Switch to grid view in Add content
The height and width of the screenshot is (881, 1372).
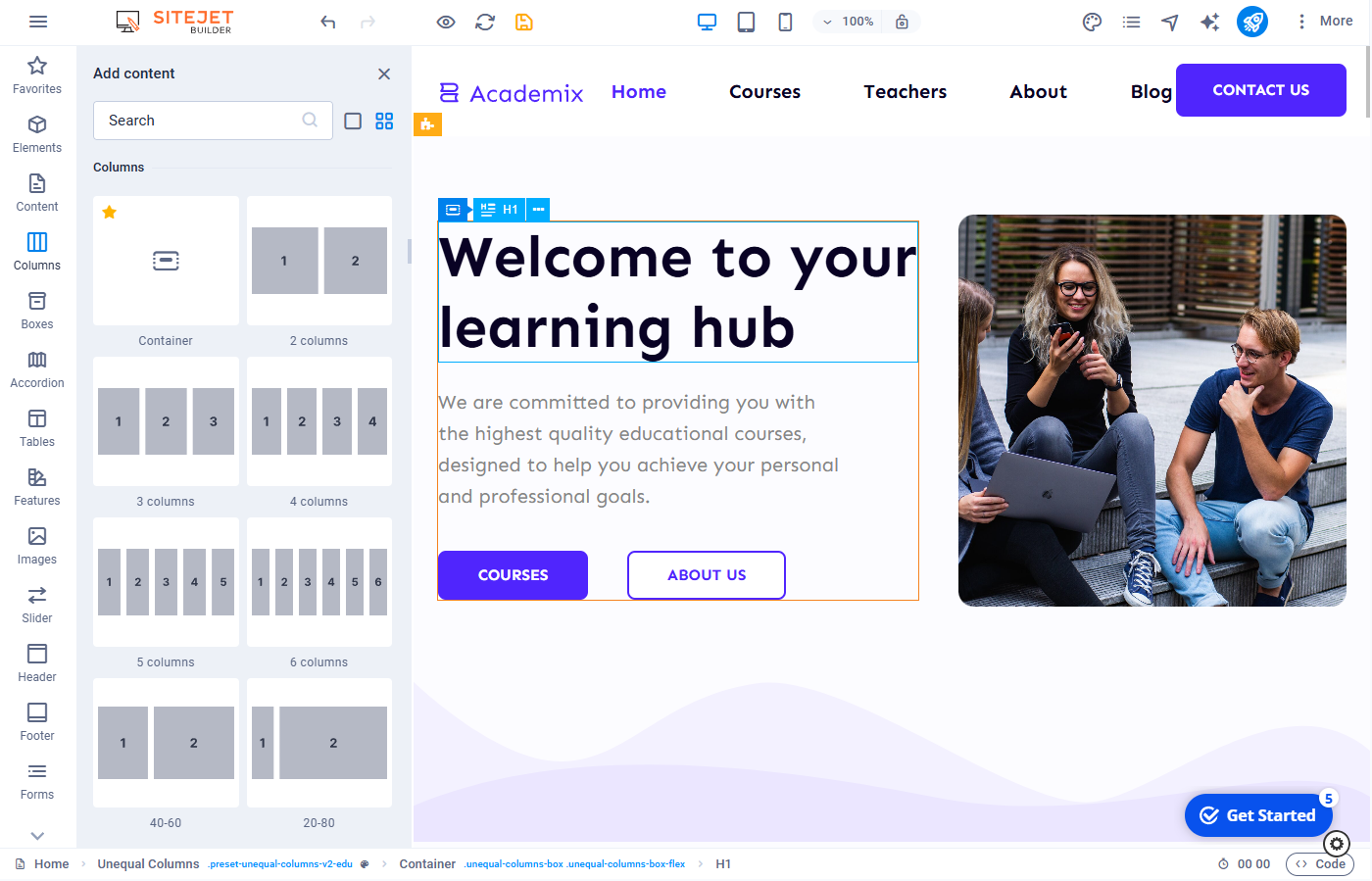click(x=384, y=121)
